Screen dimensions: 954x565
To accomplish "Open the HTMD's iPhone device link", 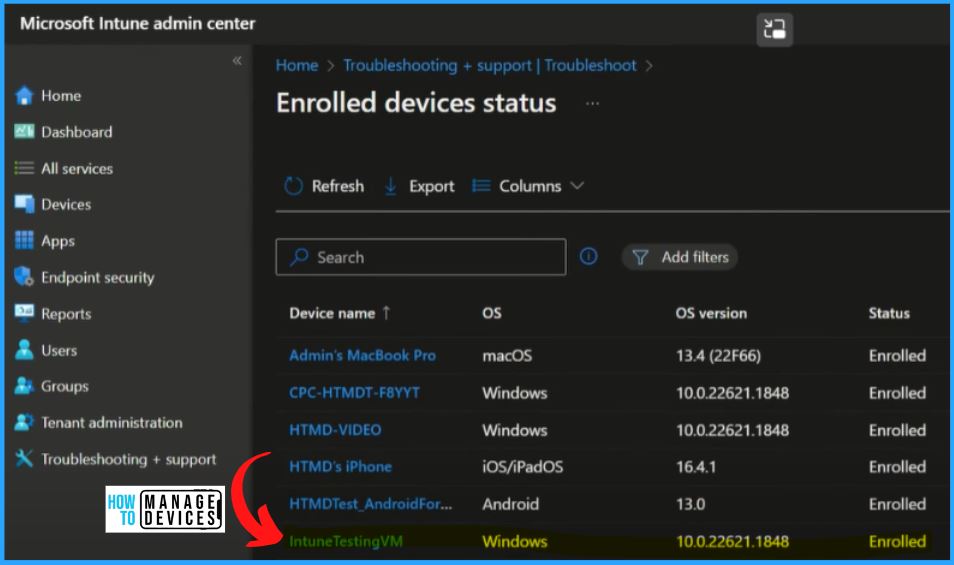I will (340, 466).
